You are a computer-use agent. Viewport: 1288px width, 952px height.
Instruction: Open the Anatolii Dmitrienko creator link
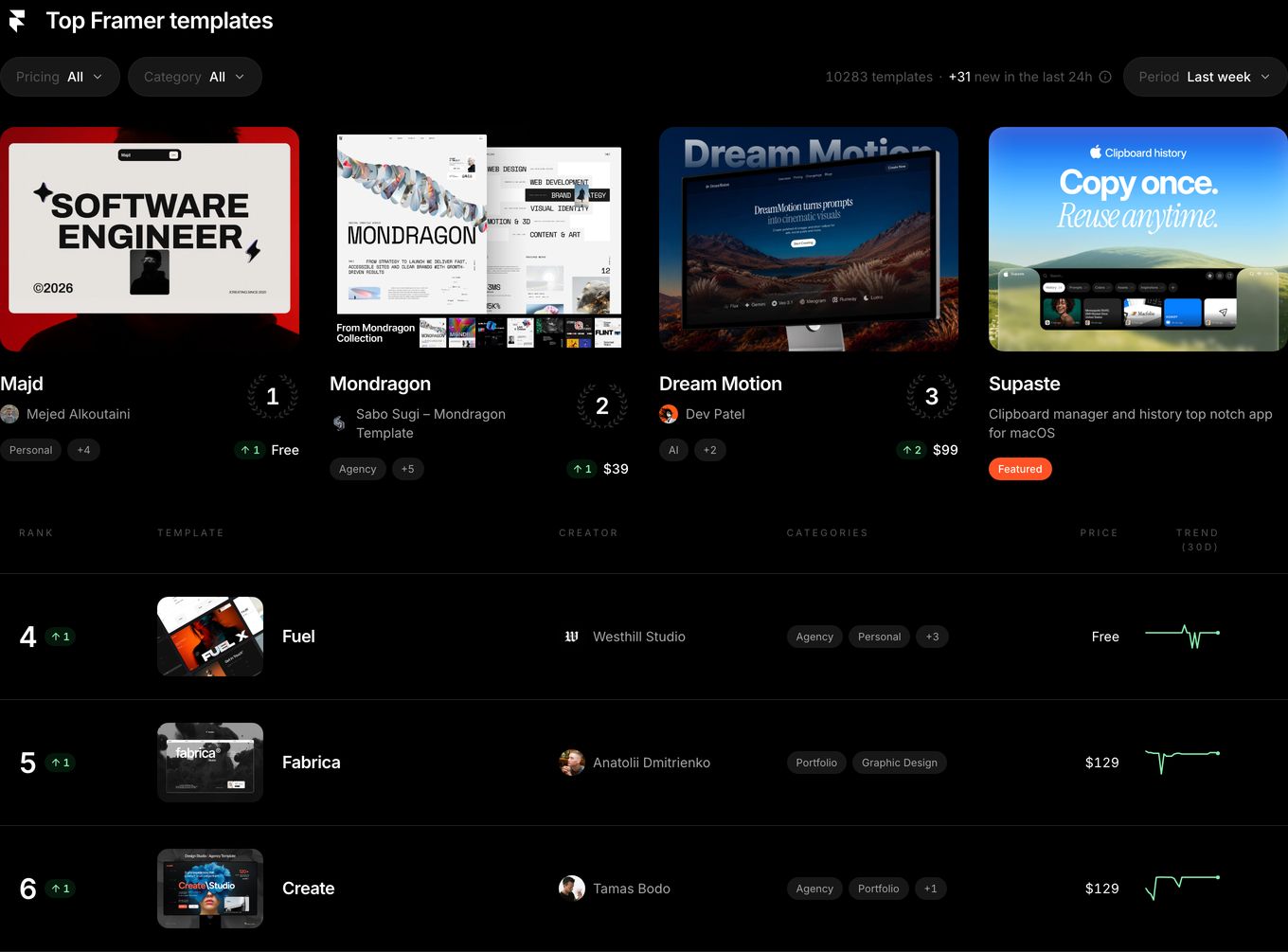(652, 763)
